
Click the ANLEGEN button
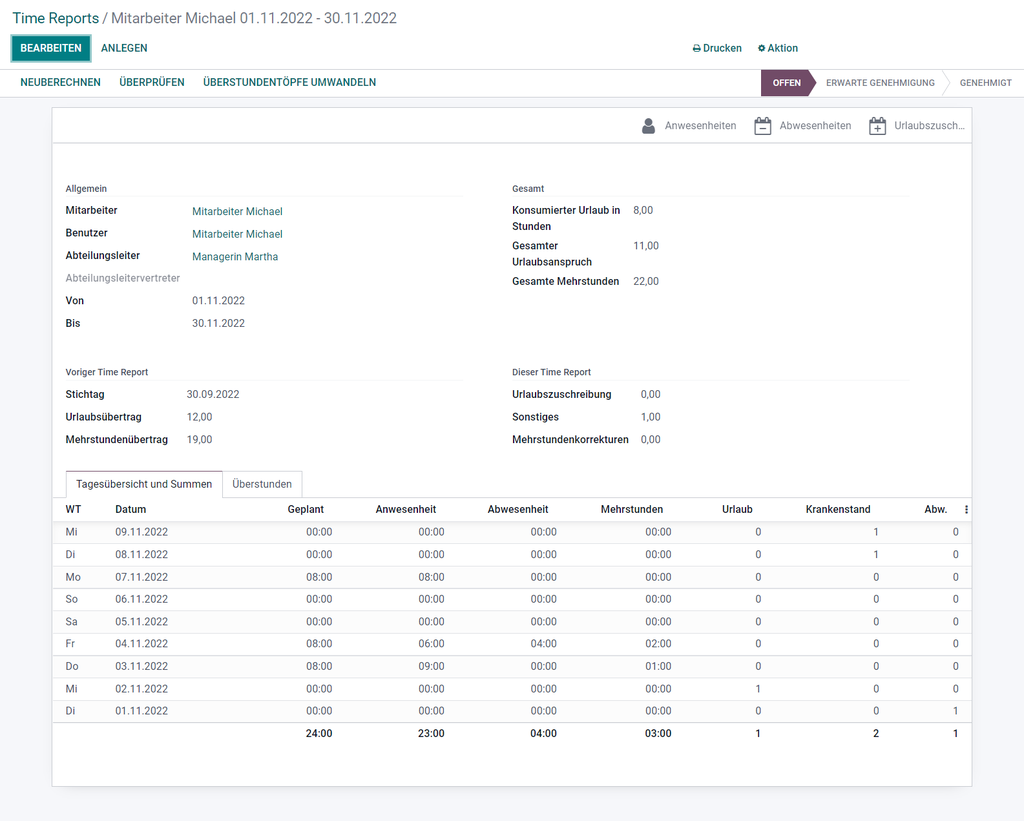(x=124, y=48)
